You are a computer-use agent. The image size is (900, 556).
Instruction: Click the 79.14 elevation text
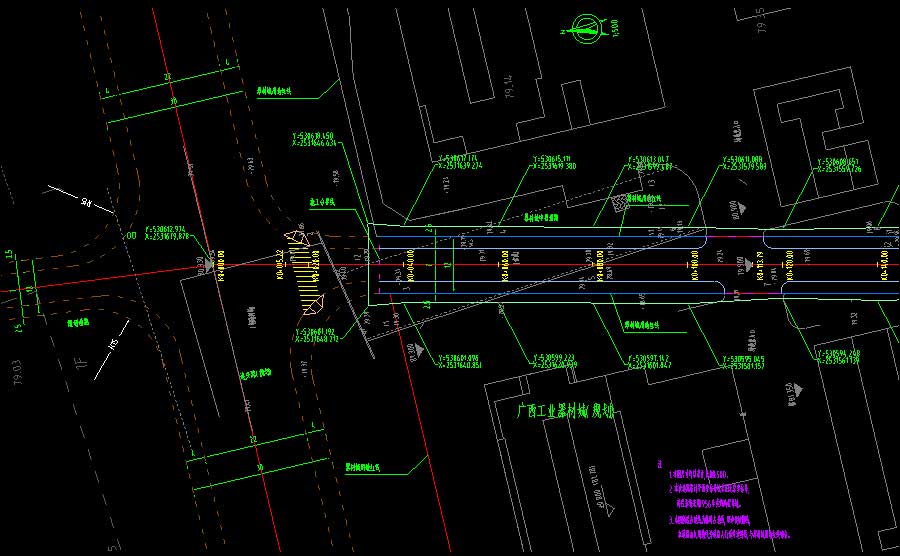click(508, 87)
